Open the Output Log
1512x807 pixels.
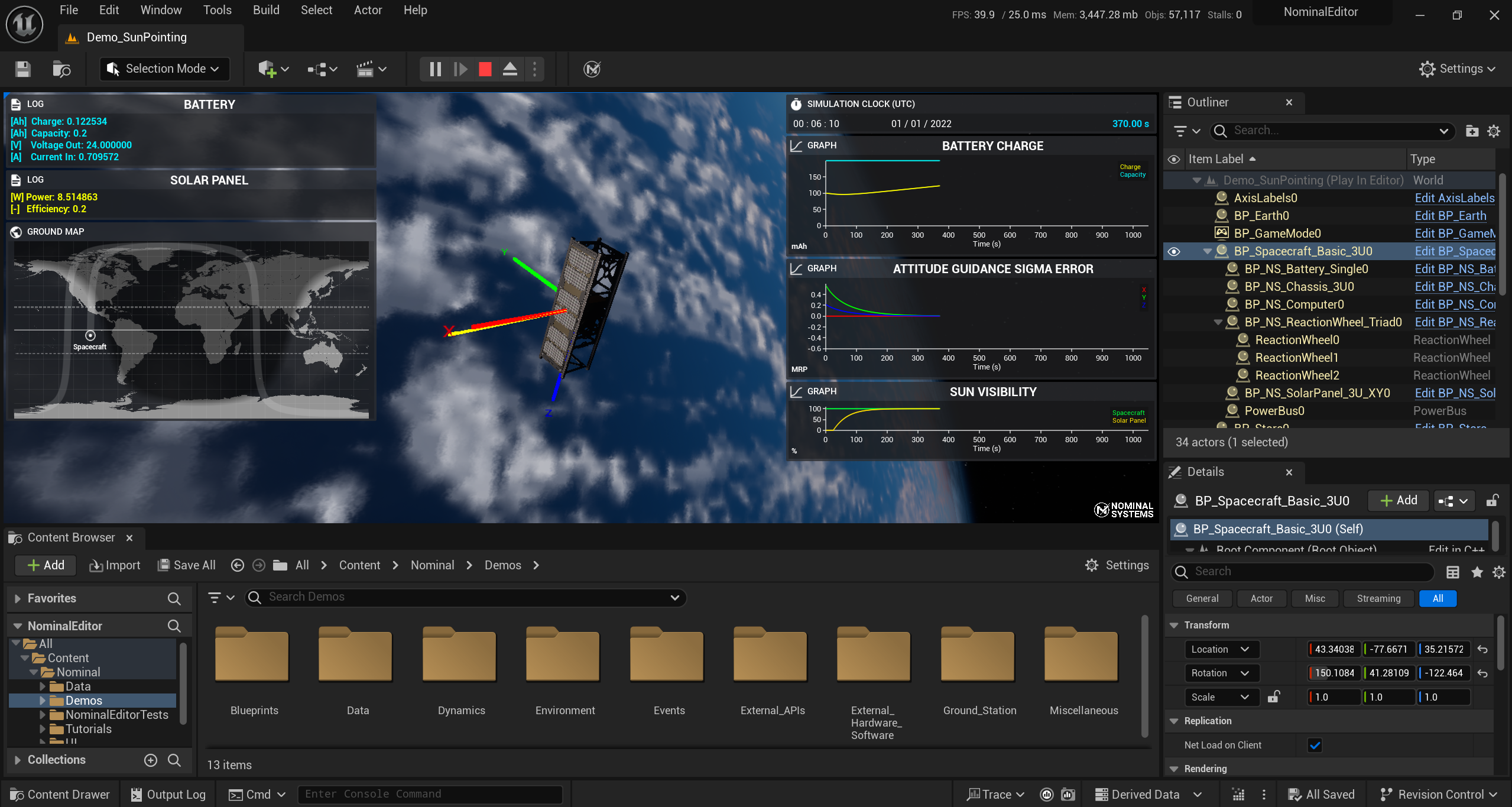click(168, 795)
